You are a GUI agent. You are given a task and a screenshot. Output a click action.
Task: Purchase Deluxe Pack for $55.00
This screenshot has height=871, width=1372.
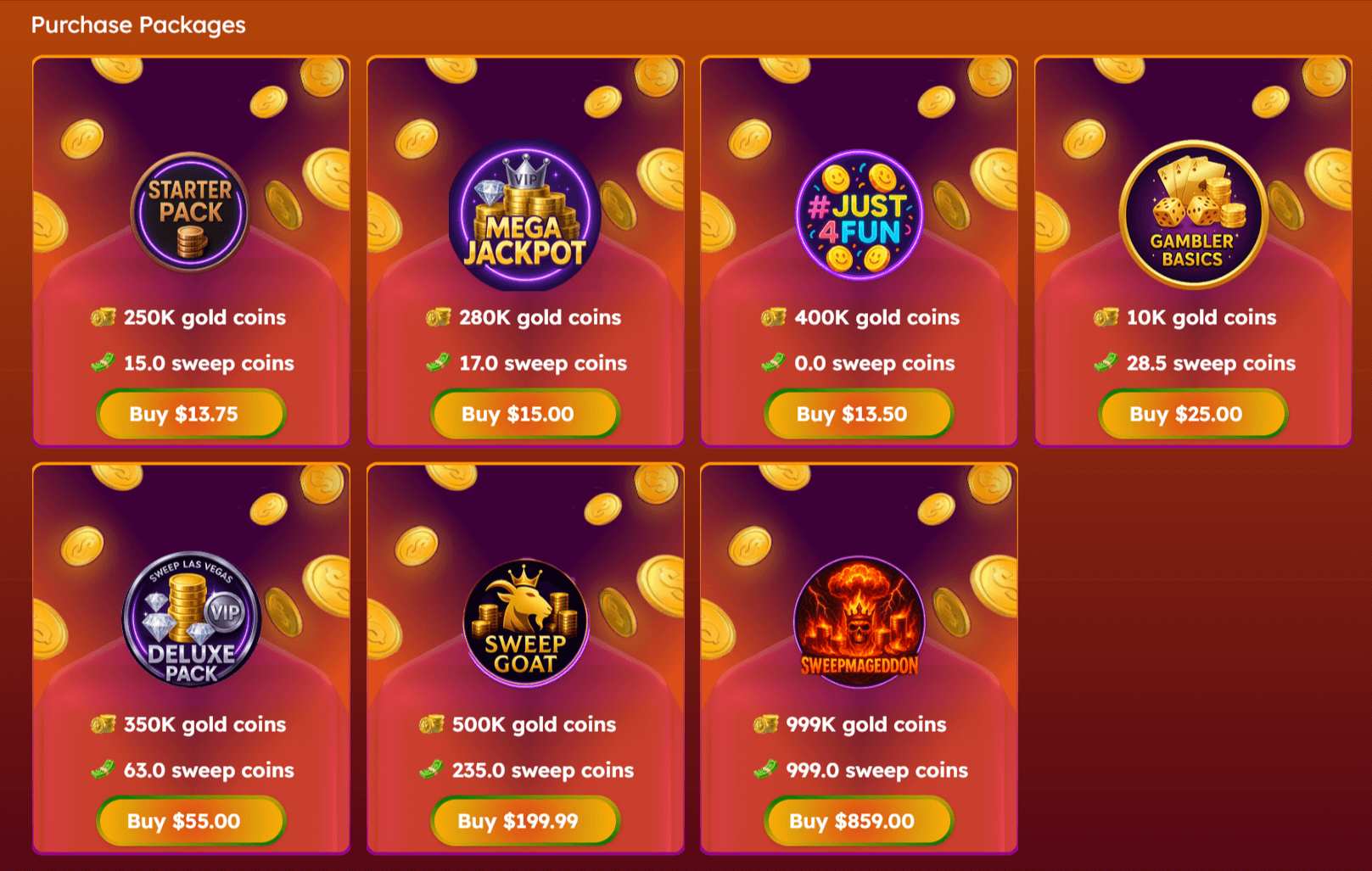pos(191,821)
